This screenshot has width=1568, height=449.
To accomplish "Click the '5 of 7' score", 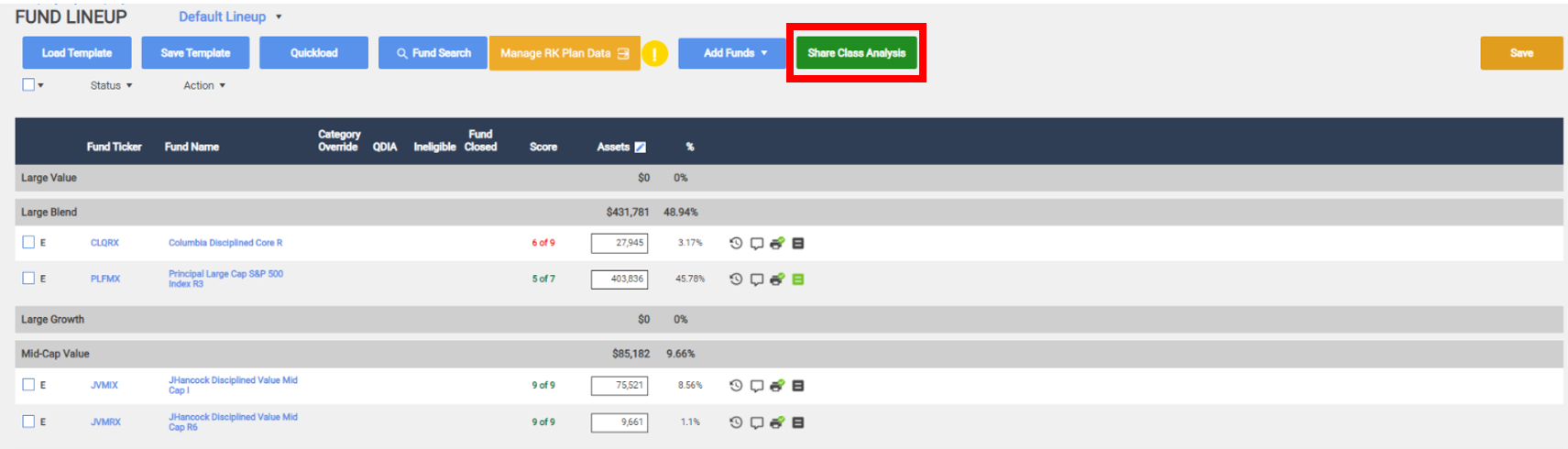I will 543,279.
